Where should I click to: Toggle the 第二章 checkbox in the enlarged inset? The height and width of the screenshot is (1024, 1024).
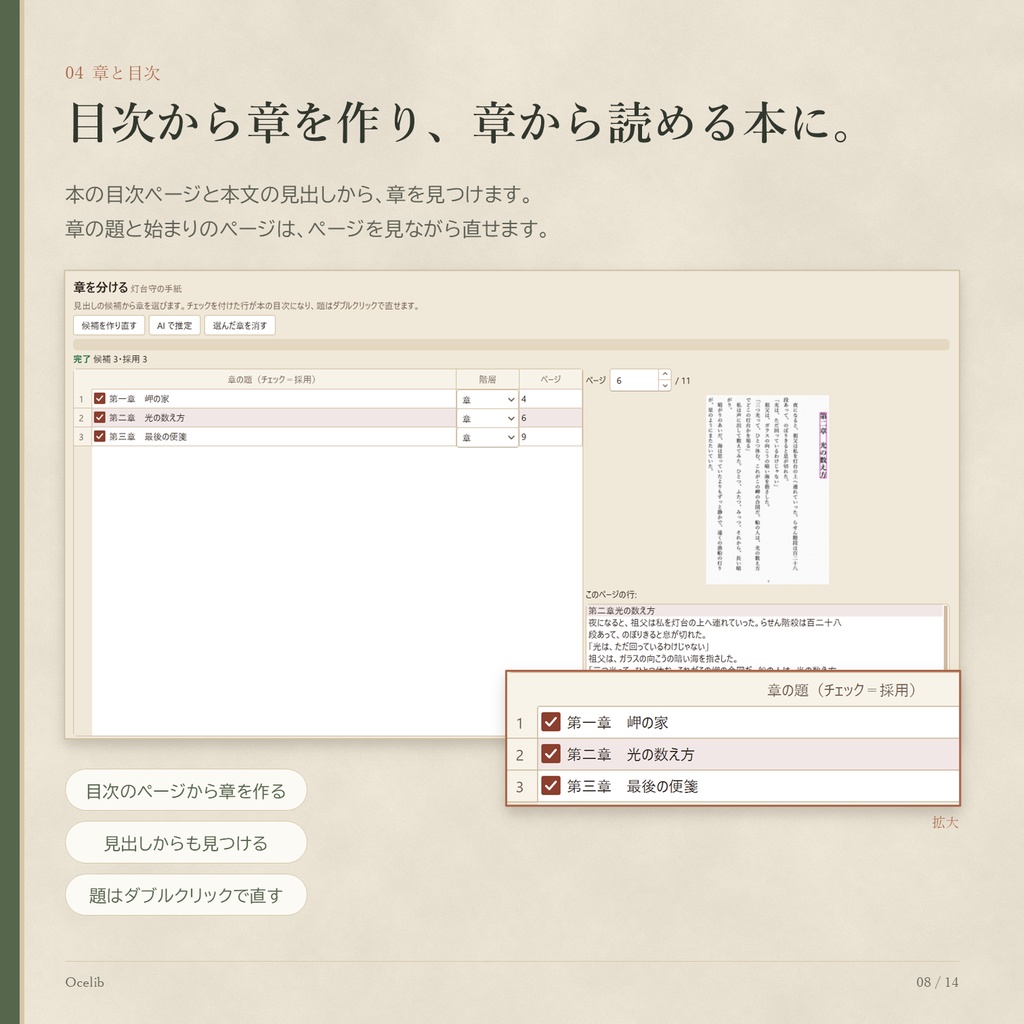click(x=551, y=754)
